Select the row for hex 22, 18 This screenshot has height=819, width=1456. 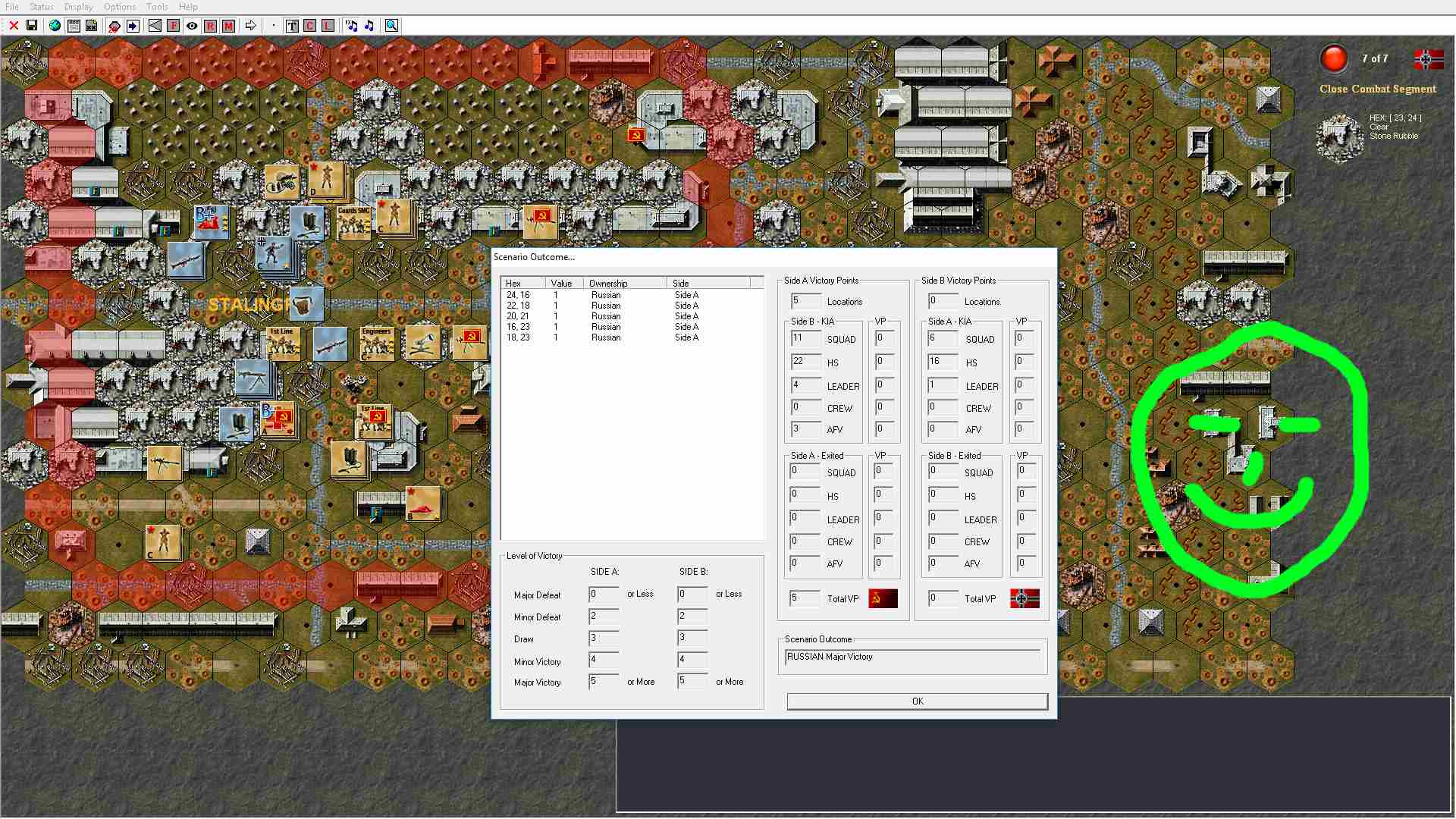pyautogui.click(x=632, y=306)
